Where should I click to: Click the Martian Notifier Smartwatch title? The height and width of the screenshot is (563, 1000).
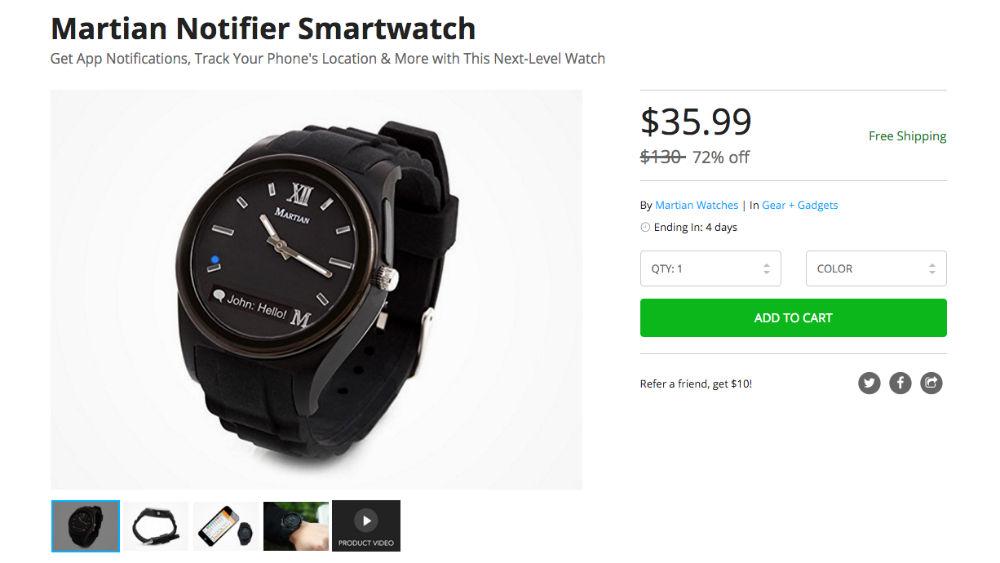tap(263, 29)
